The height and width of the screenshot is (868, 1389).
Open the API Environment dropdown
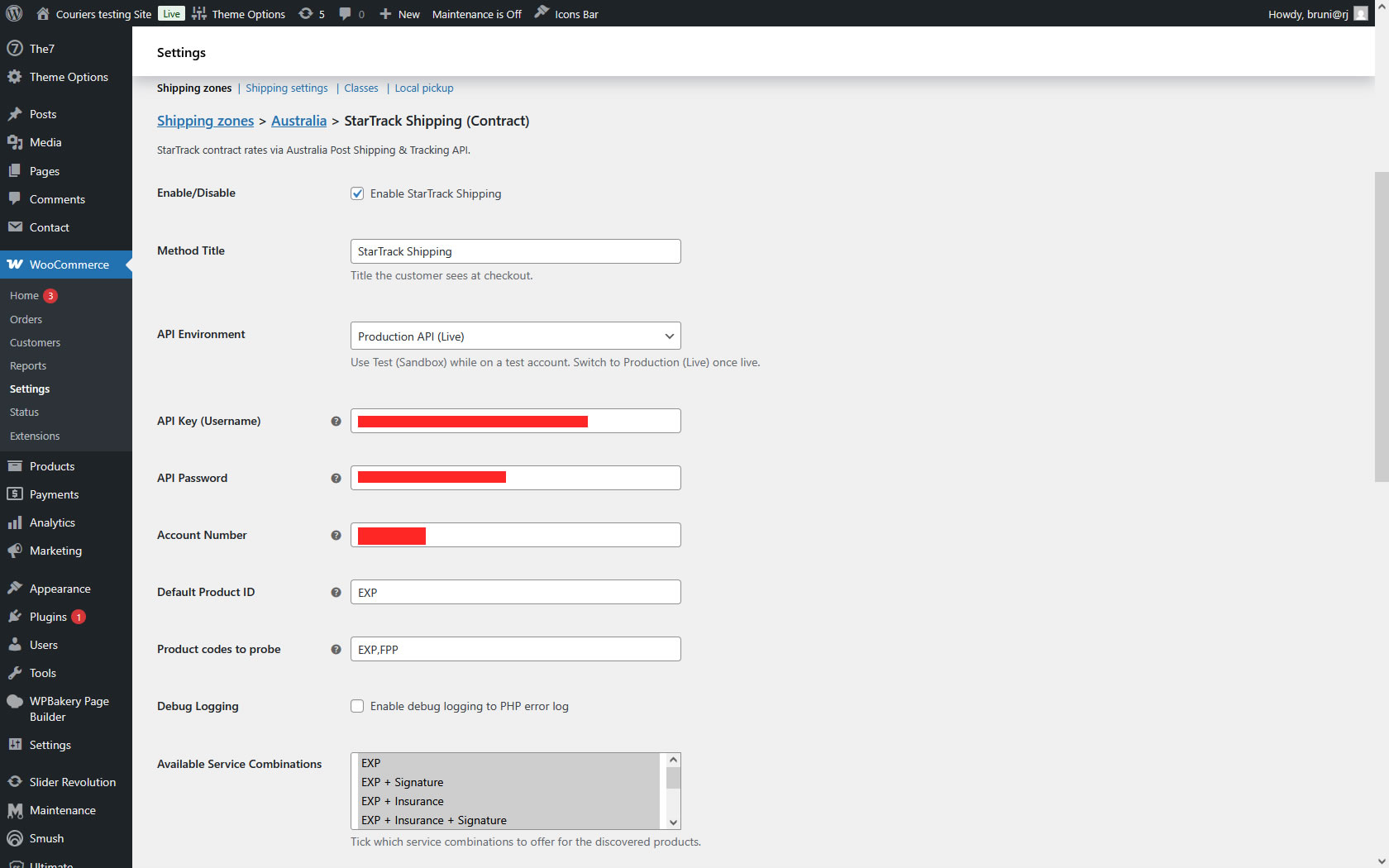(515, 336)
